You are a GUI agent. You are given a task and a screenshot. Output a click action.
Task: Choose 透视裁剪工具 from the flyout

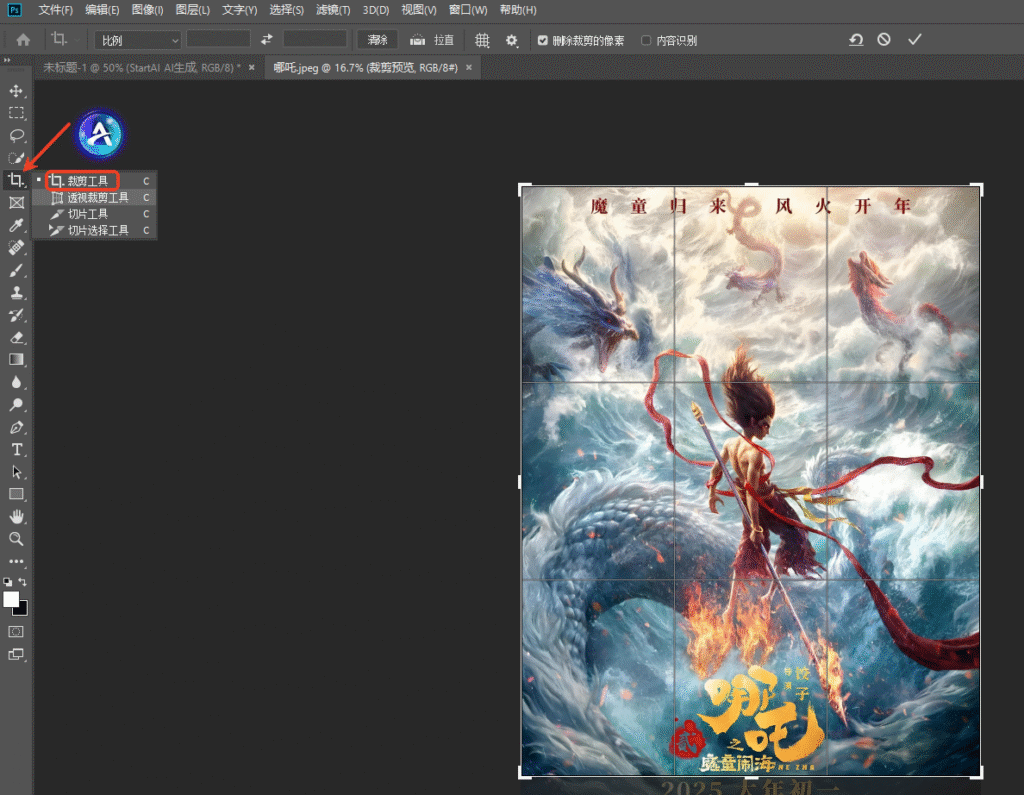pos(94,197)
